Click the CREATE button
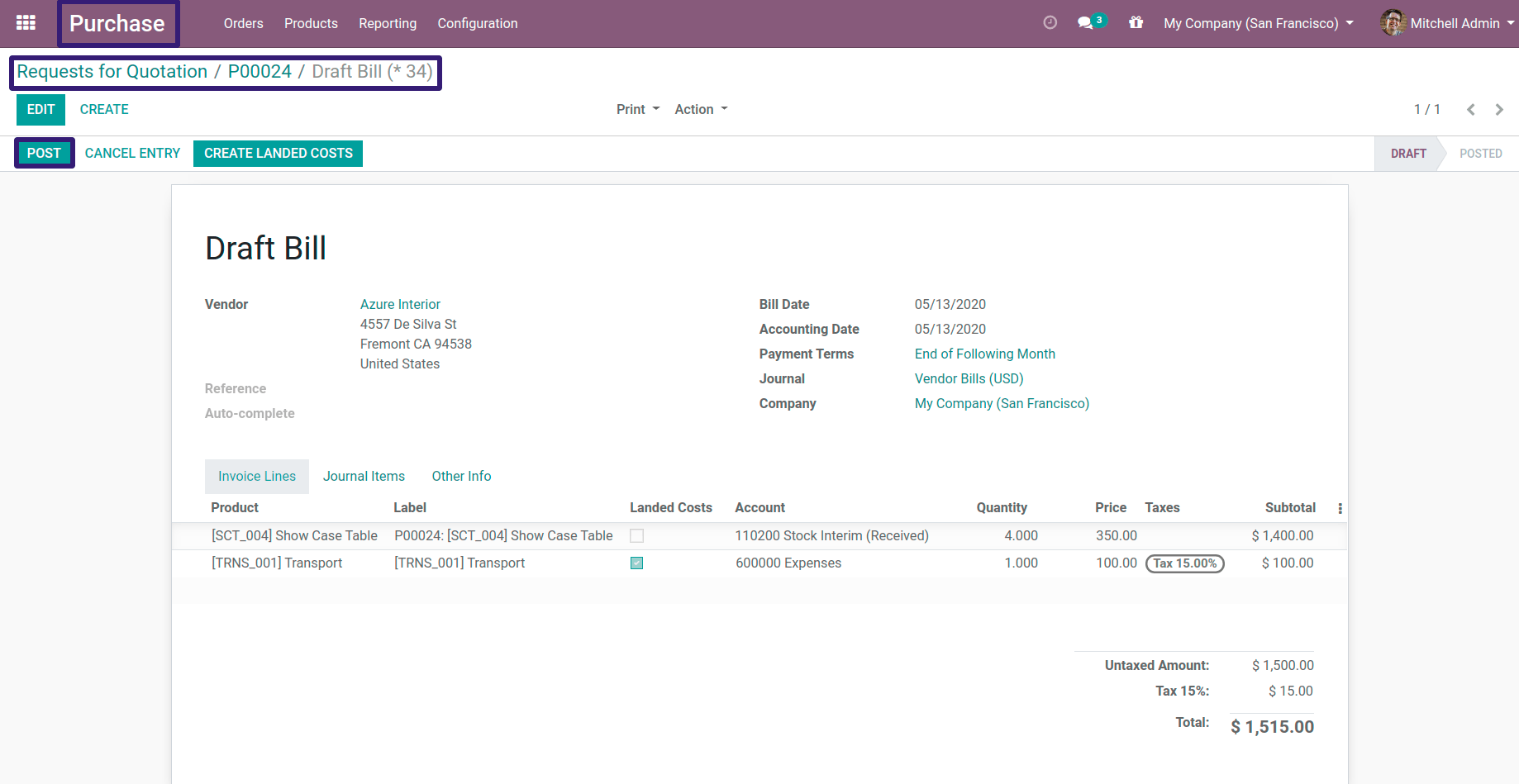 pos(104,110)
